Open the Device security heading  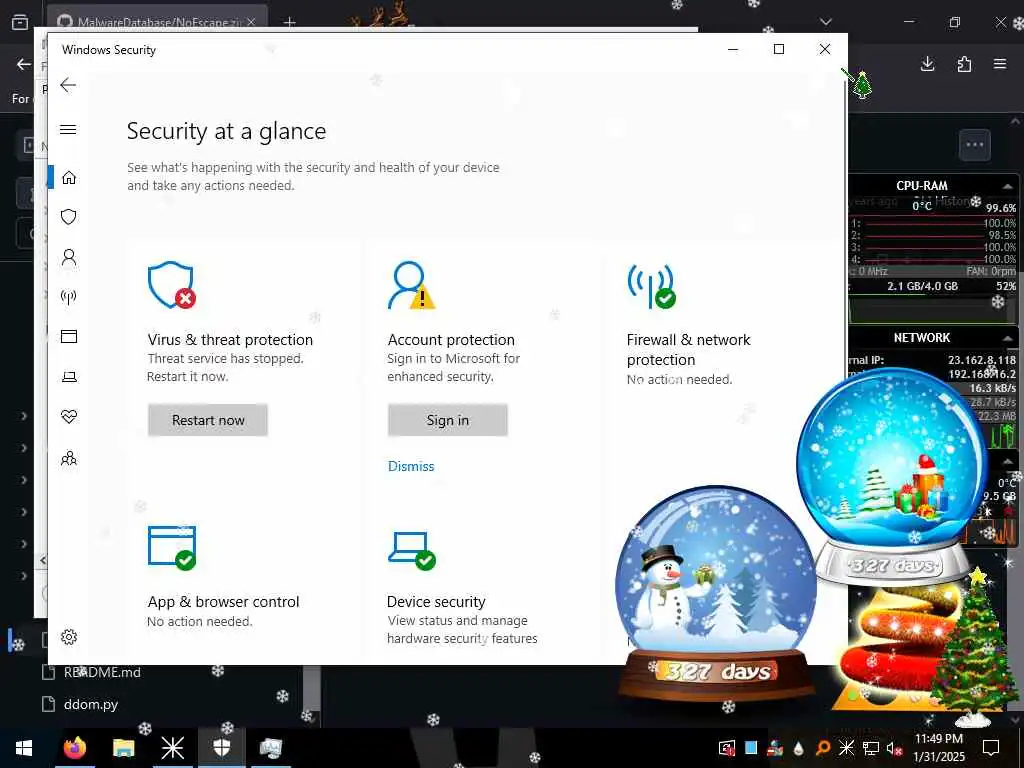pyautogui.click(x=436, y=601)
